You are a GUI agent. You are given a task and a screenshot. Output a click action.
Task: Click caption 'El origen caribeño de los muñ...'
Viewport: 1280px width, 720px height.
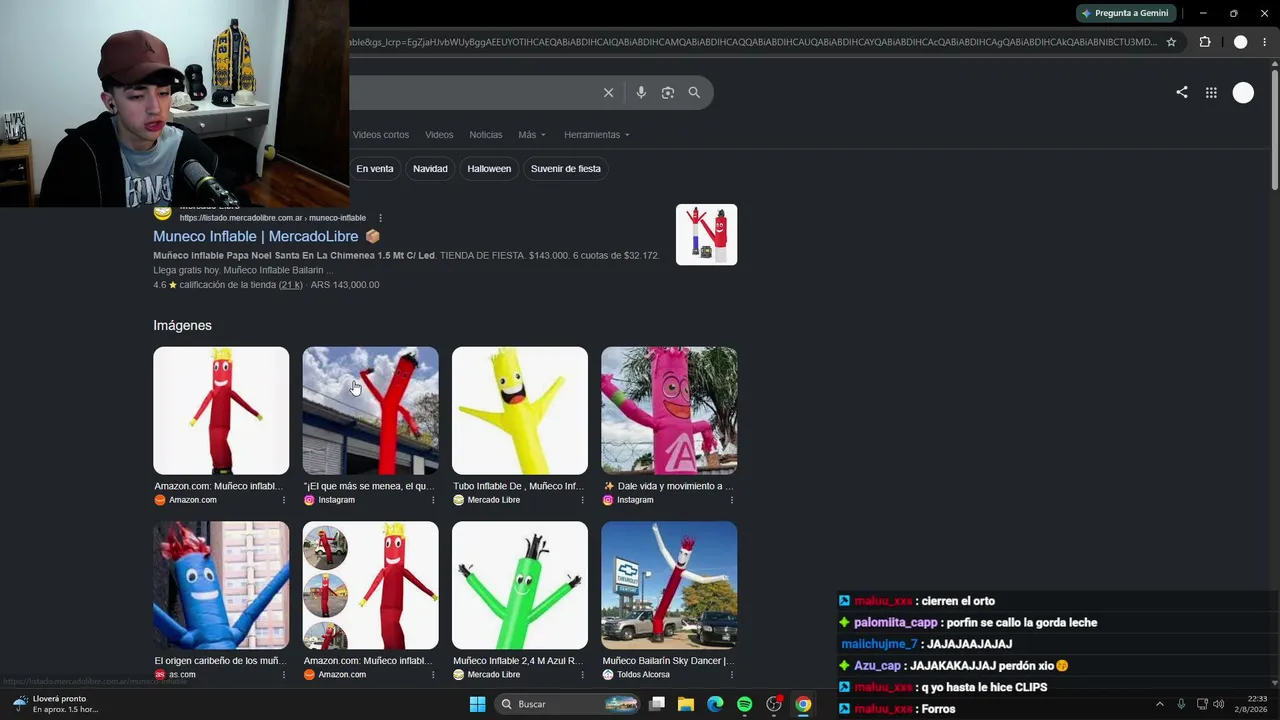(x=220, y=661)
